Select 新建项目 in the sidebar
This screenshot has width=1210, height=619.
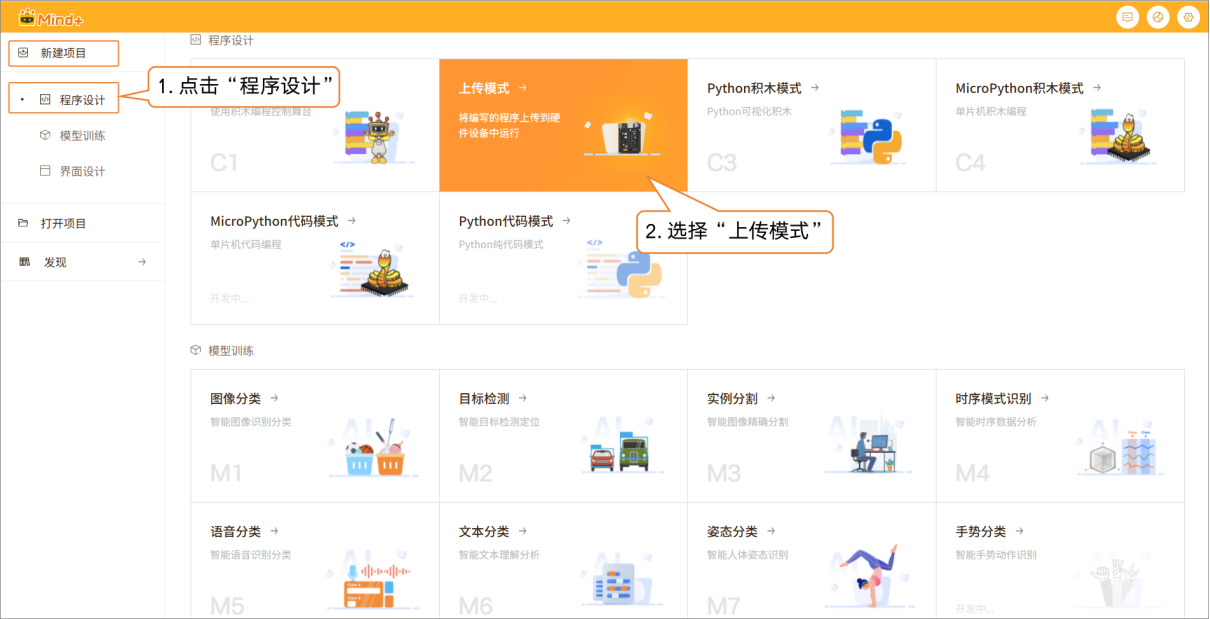[x=63, y=53]
